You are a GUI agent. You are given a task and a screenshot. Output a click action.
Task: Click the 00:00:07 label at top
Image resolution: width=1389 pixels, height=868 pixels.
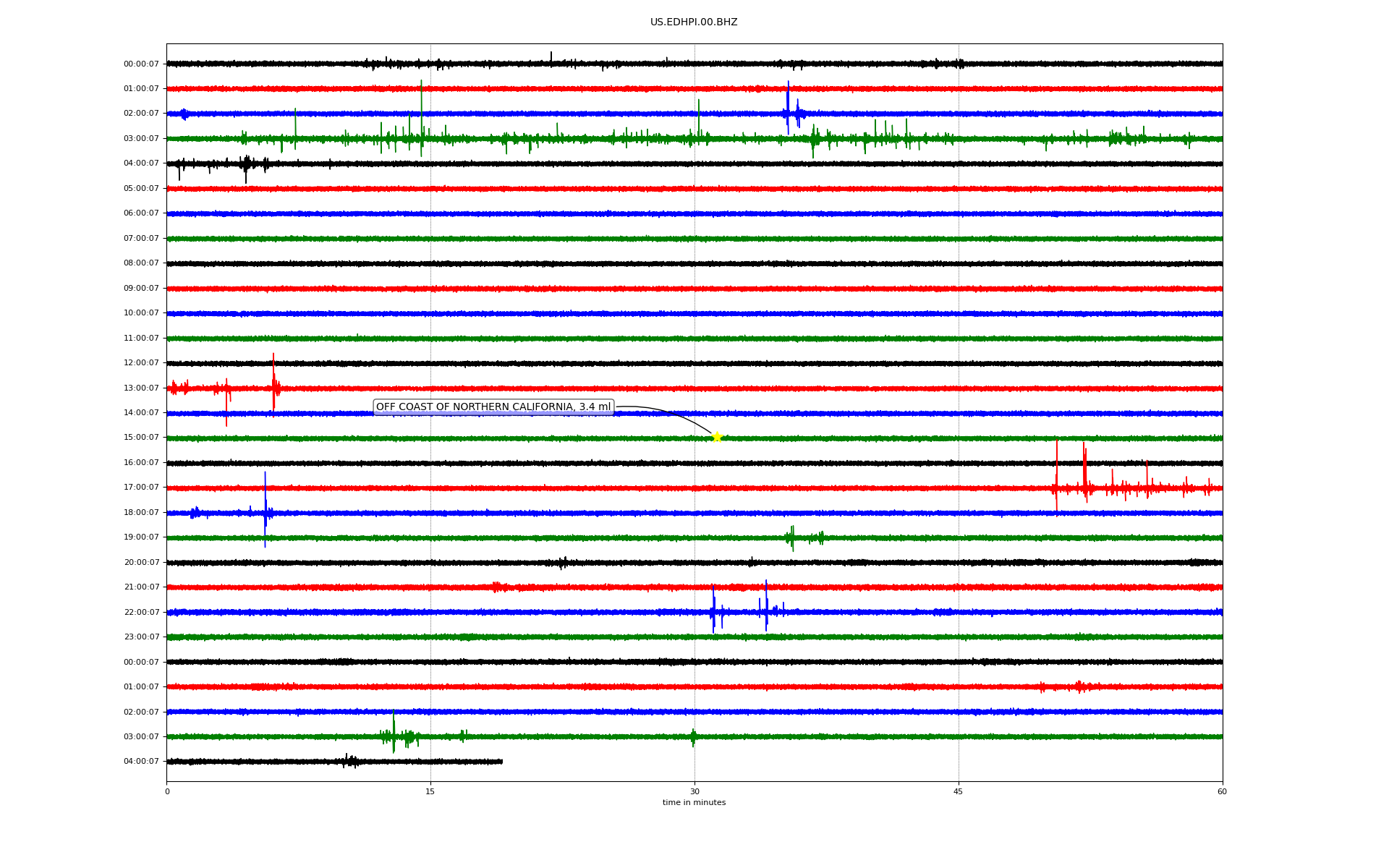point(141,64)
